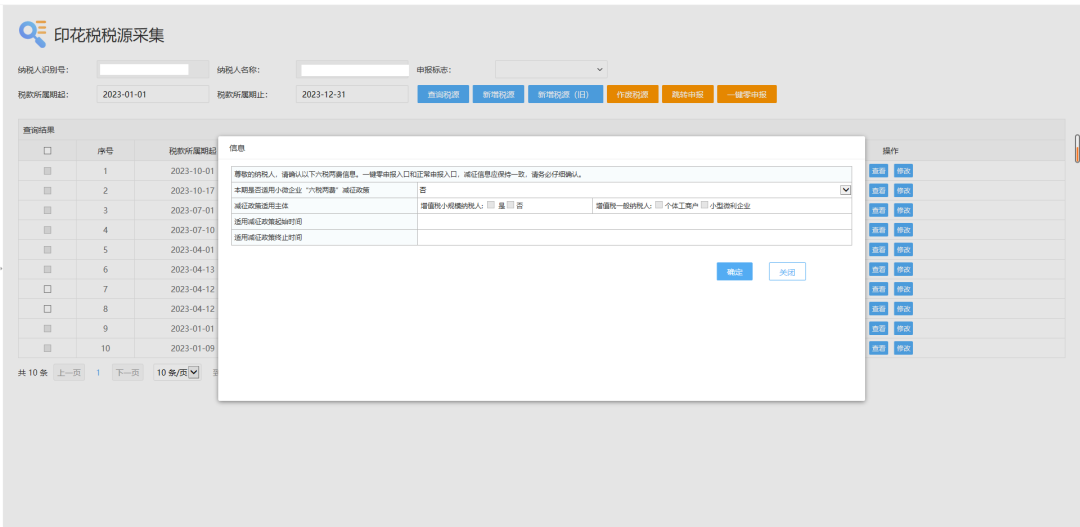The height and width of the screenshot is (527, 1080).
Task: Click 查看 for row 5
Action: [x=878, y=249]
